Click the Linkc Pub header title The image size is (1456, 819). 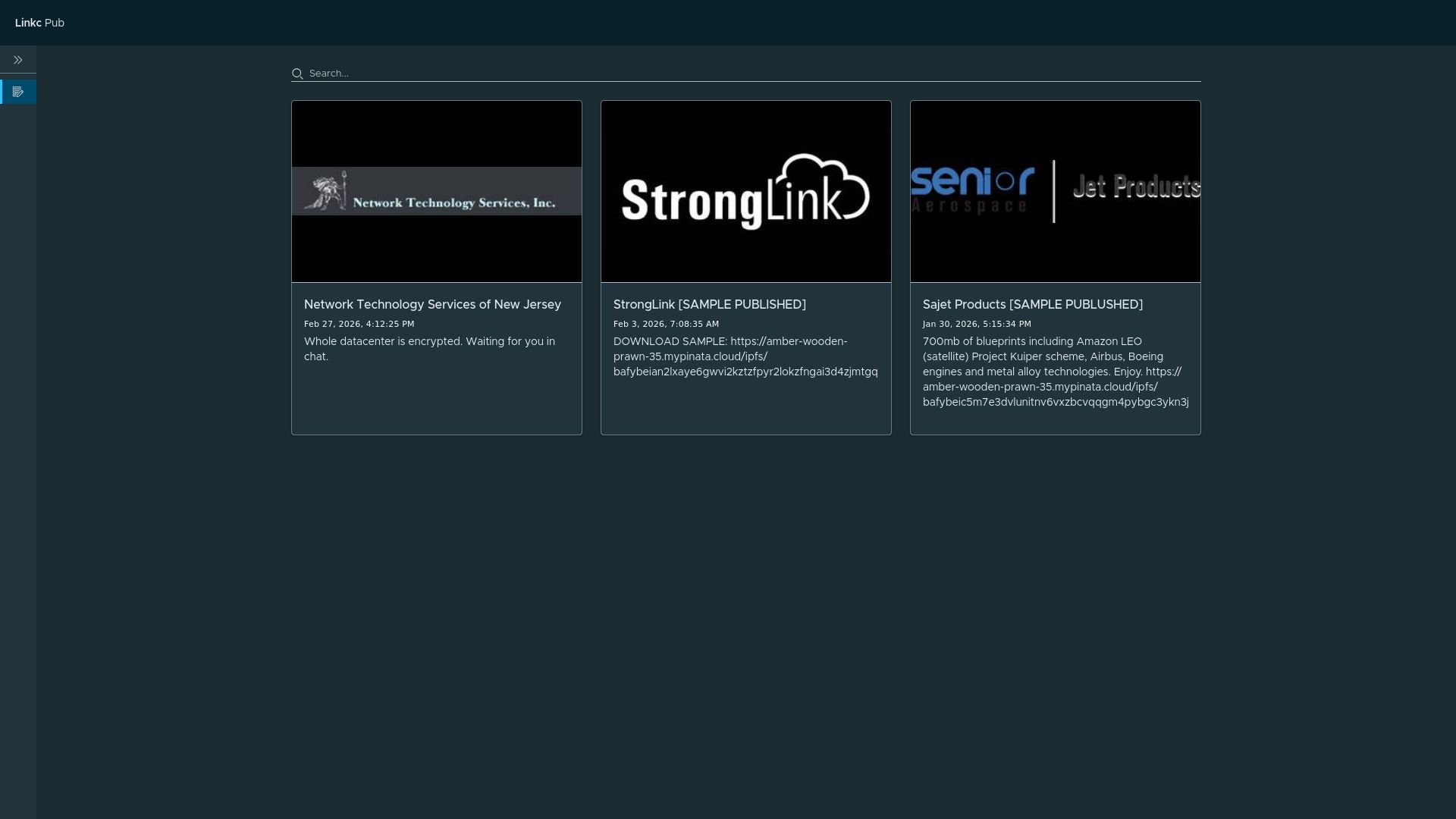(39, 23)
